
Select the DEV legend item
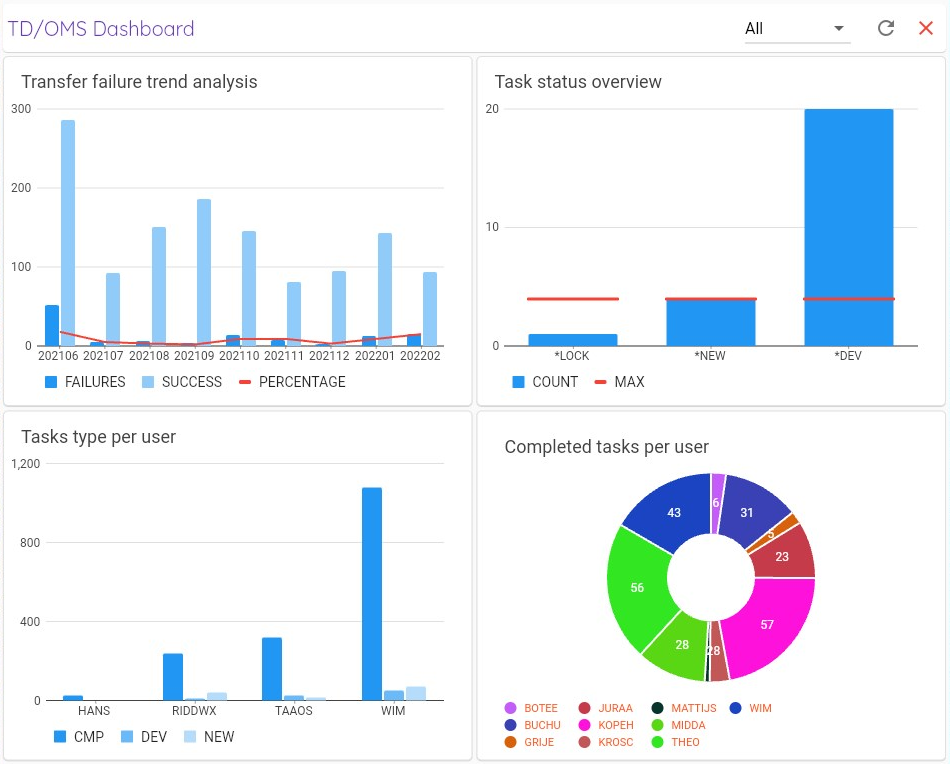point(144,737)
